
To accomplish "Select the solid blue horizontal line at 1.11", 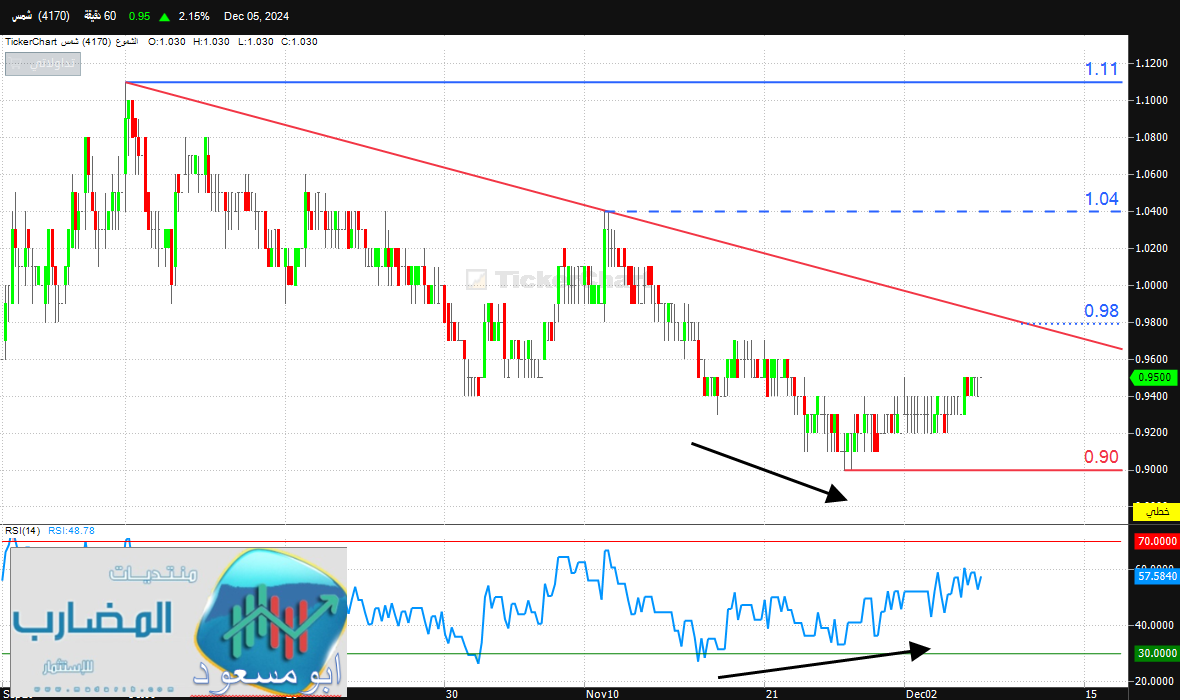I will (624, 82).
